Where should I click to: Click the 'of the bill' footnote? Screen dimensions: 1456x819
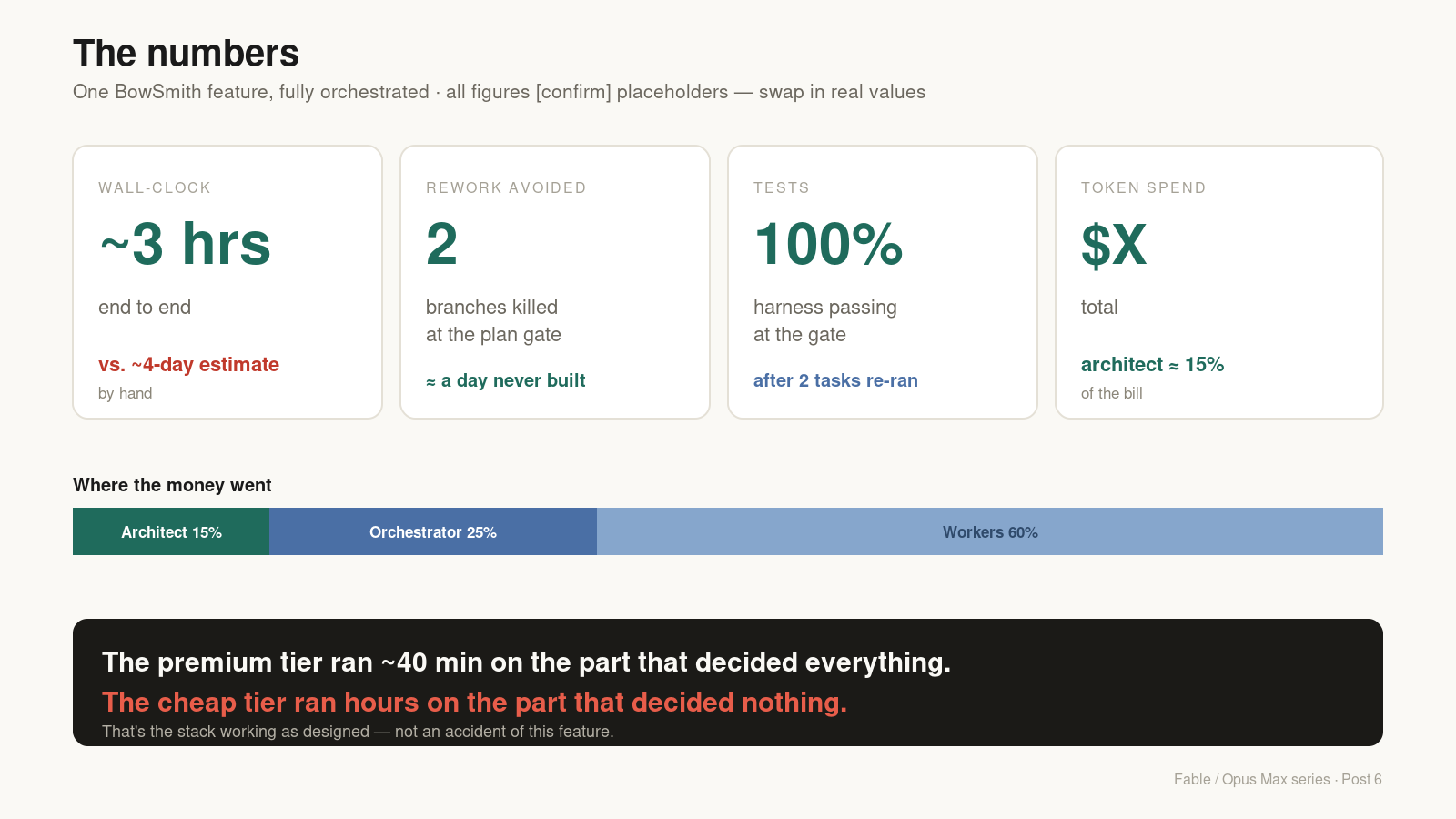click(1111, 393)
